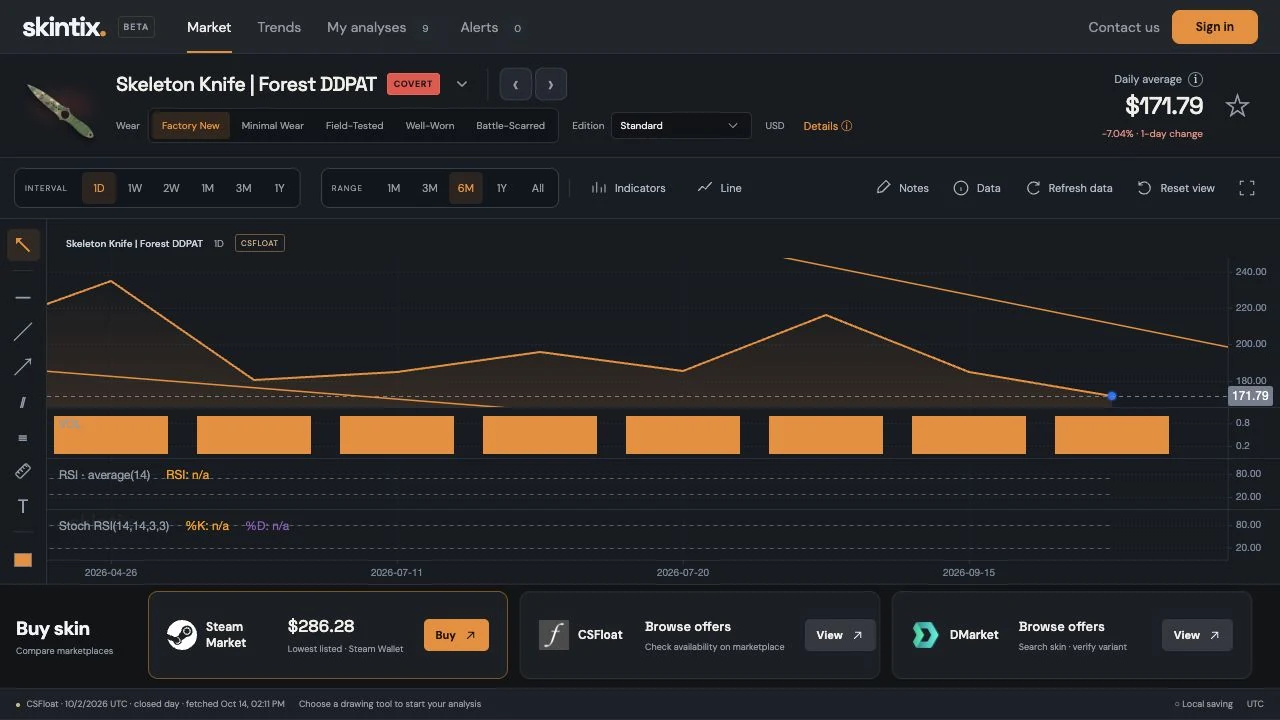Open the Edition Standard dropdown
Viewport: 1280px width, 720px height.
[x=679, y=126]
